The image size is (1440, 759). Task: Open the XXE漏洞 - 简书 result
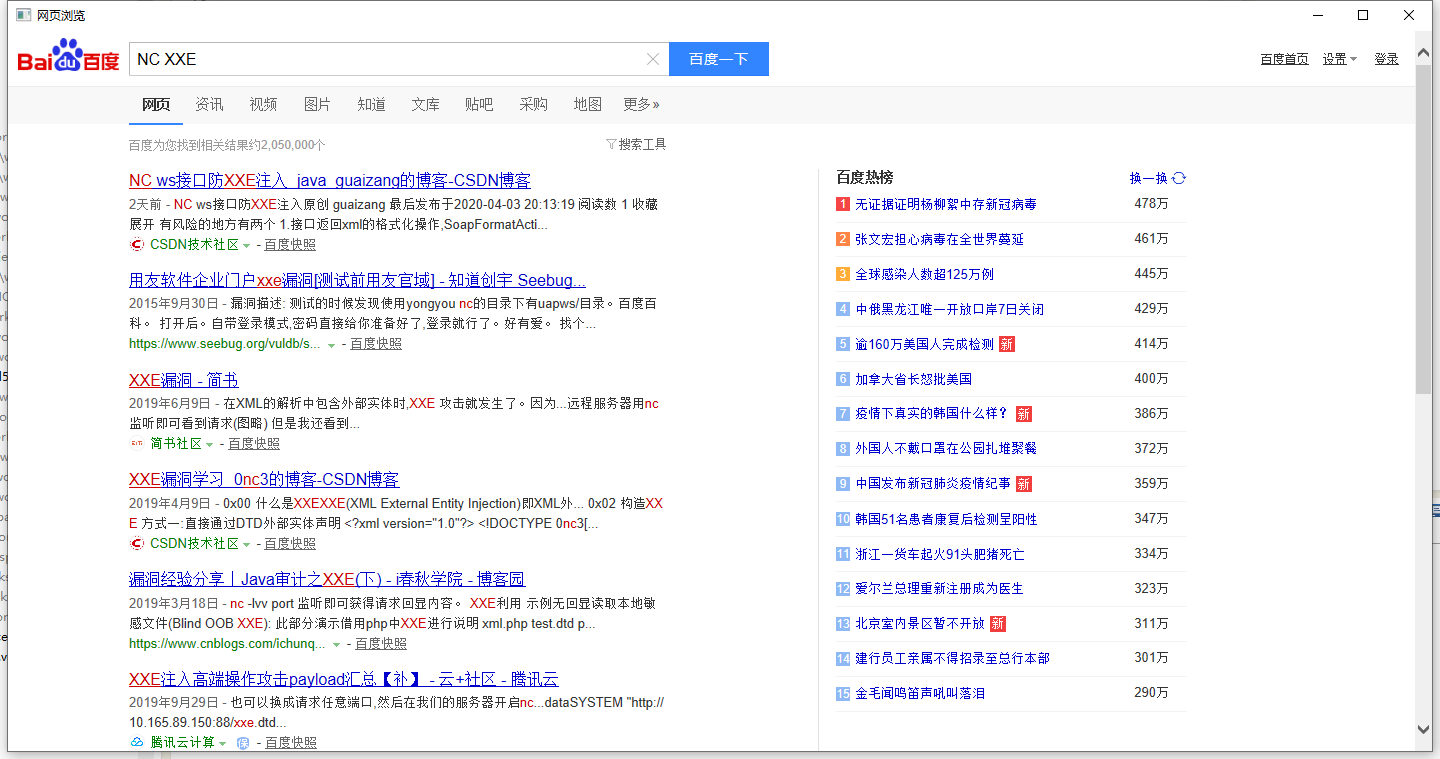[184, 381]
